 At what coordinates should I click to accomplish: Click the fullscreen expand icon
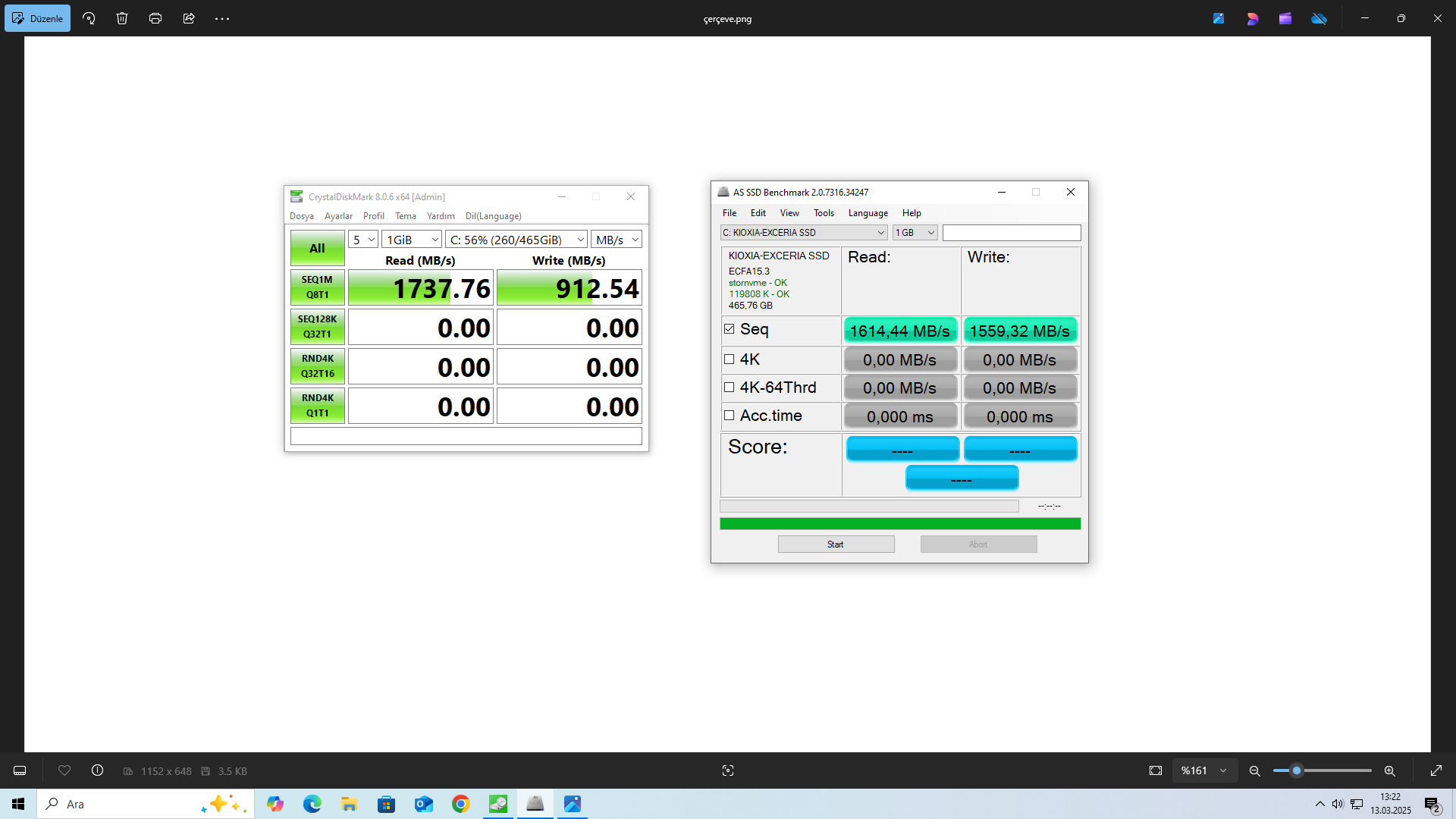point(1436,770)
